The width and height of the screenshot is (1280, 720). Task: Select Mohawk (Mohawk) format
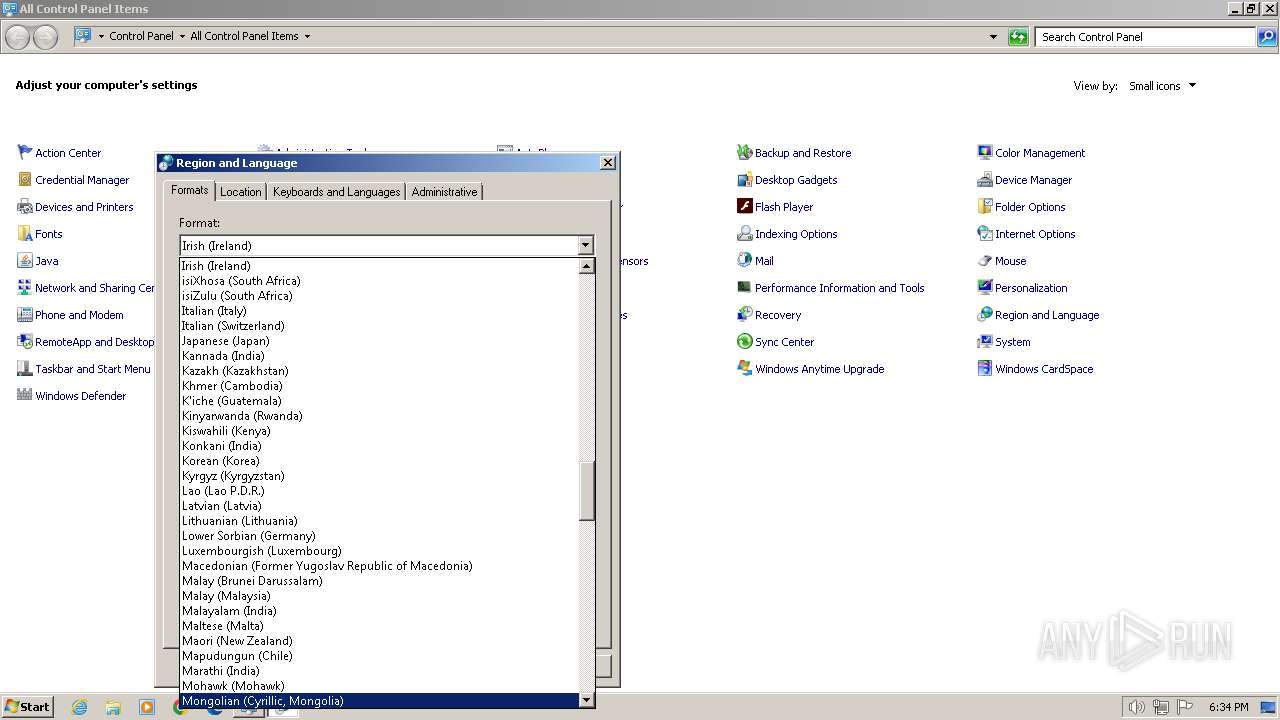(380, 686)
